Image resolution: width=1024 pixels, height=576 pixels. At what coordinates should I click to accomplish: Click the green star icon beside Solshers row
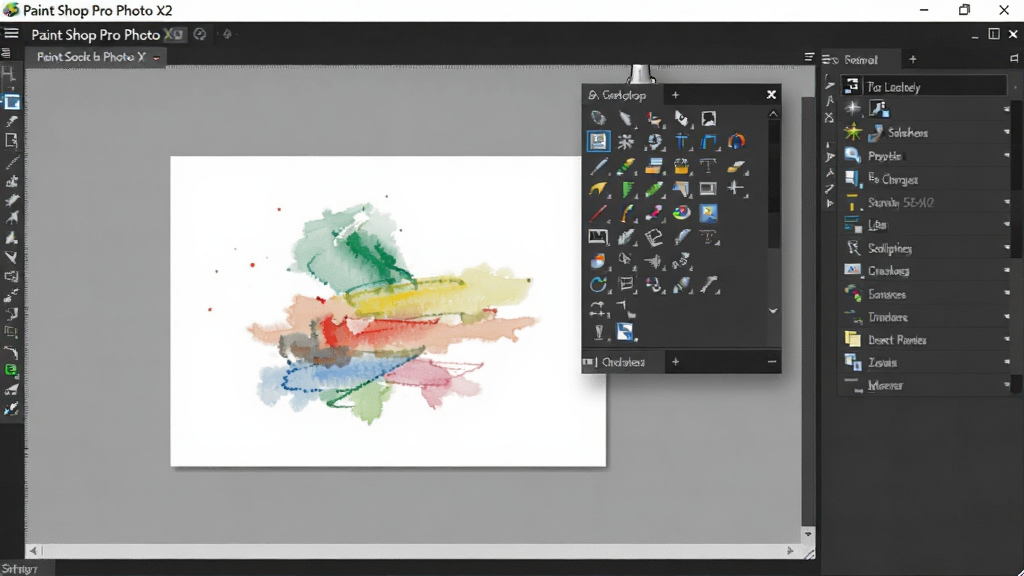click(852, 132)
